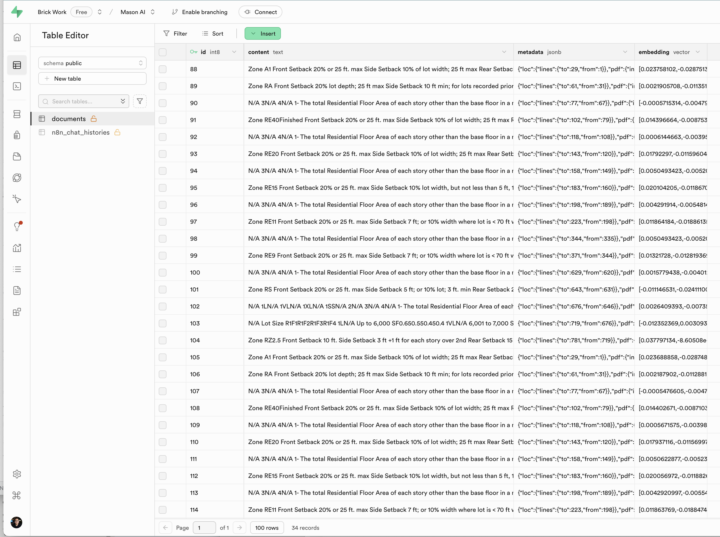Open Realtime cursor icon in sidebar
This screenshot has height=537, width=720.
coord(17,199)
